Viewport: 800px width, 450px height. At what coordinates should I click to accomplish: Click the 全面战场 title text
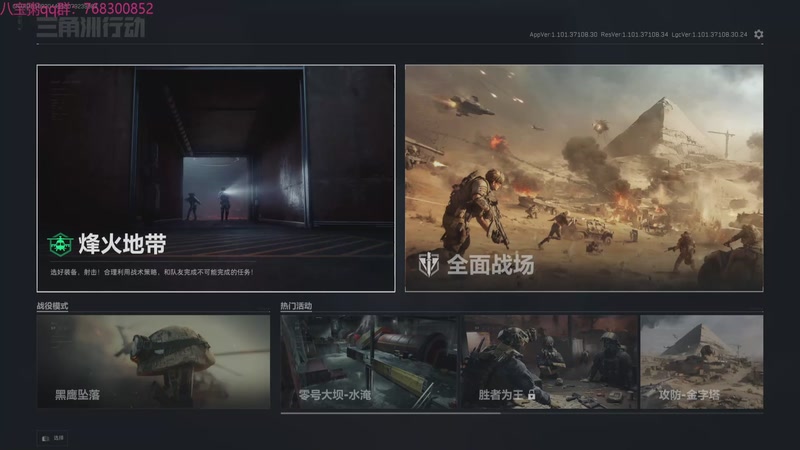[490, 264]
